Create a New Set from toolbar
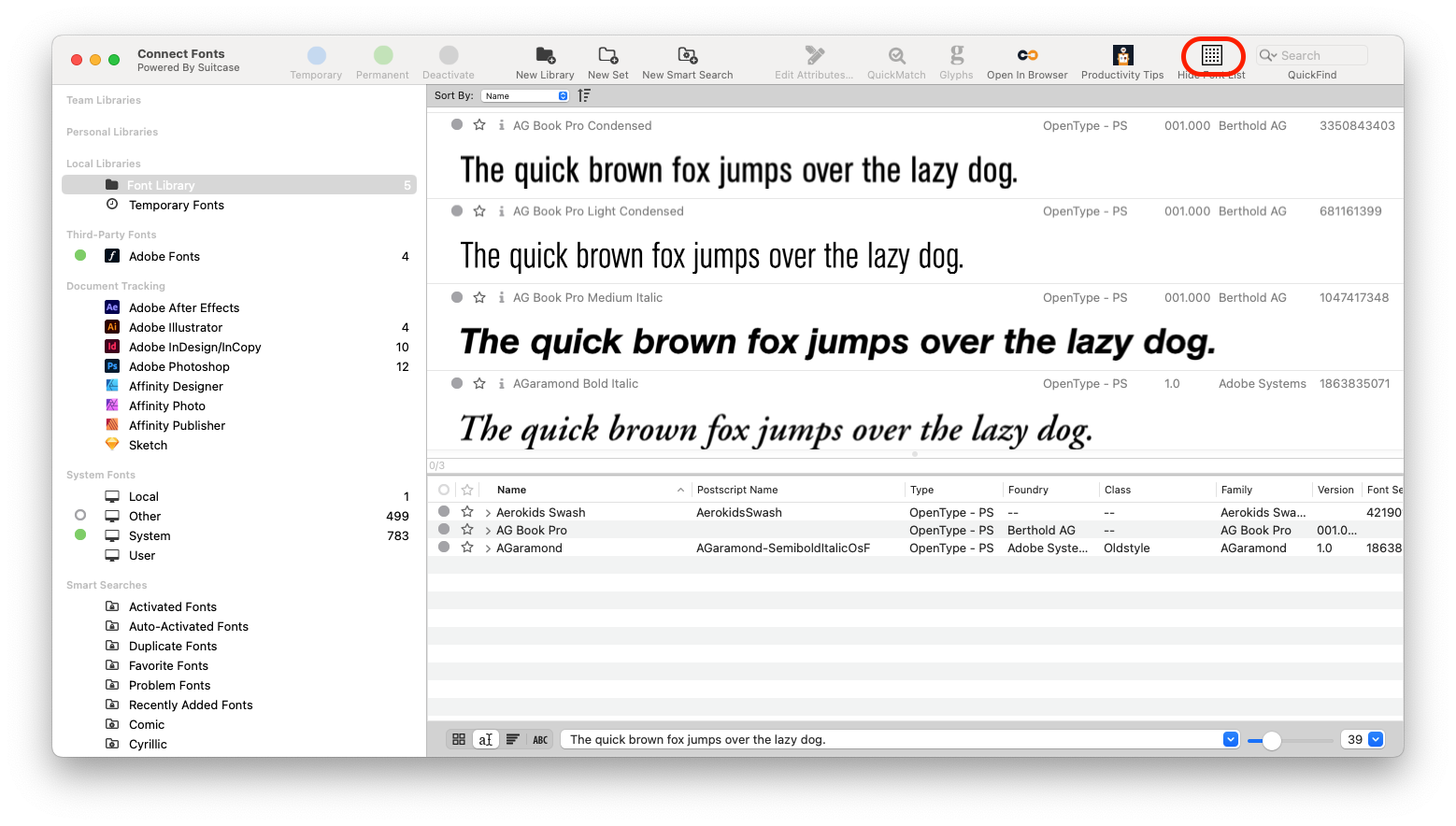This screenshot has height=826, width=1456. click(x=608, y=55)
